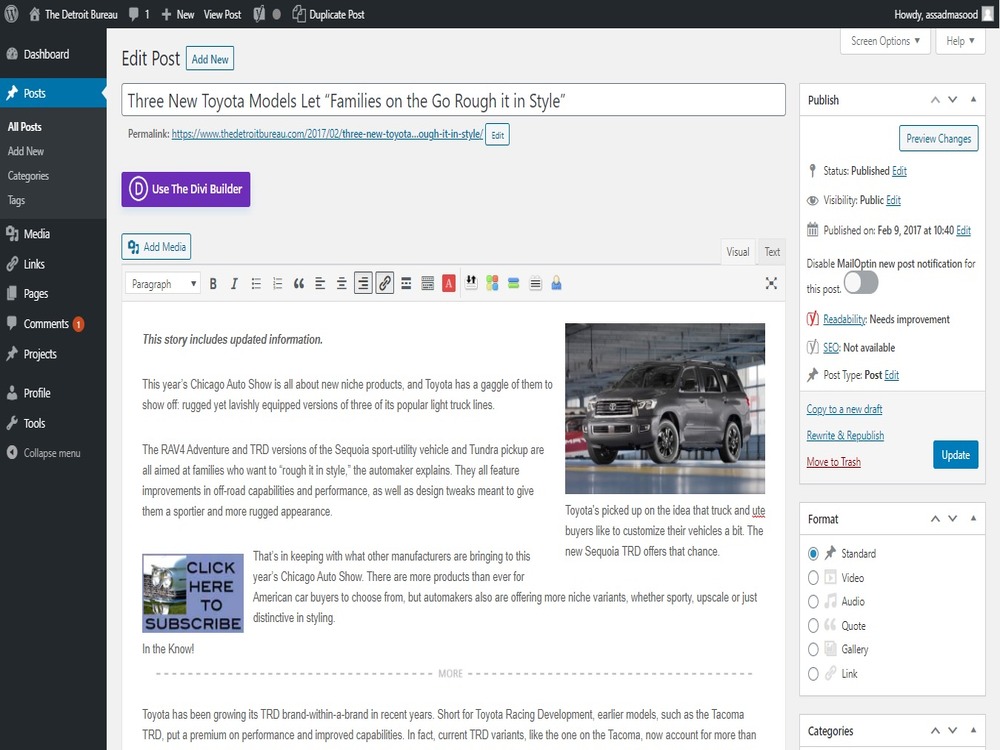
Task: Select the Link post format
Action: [x=813, y=673]
